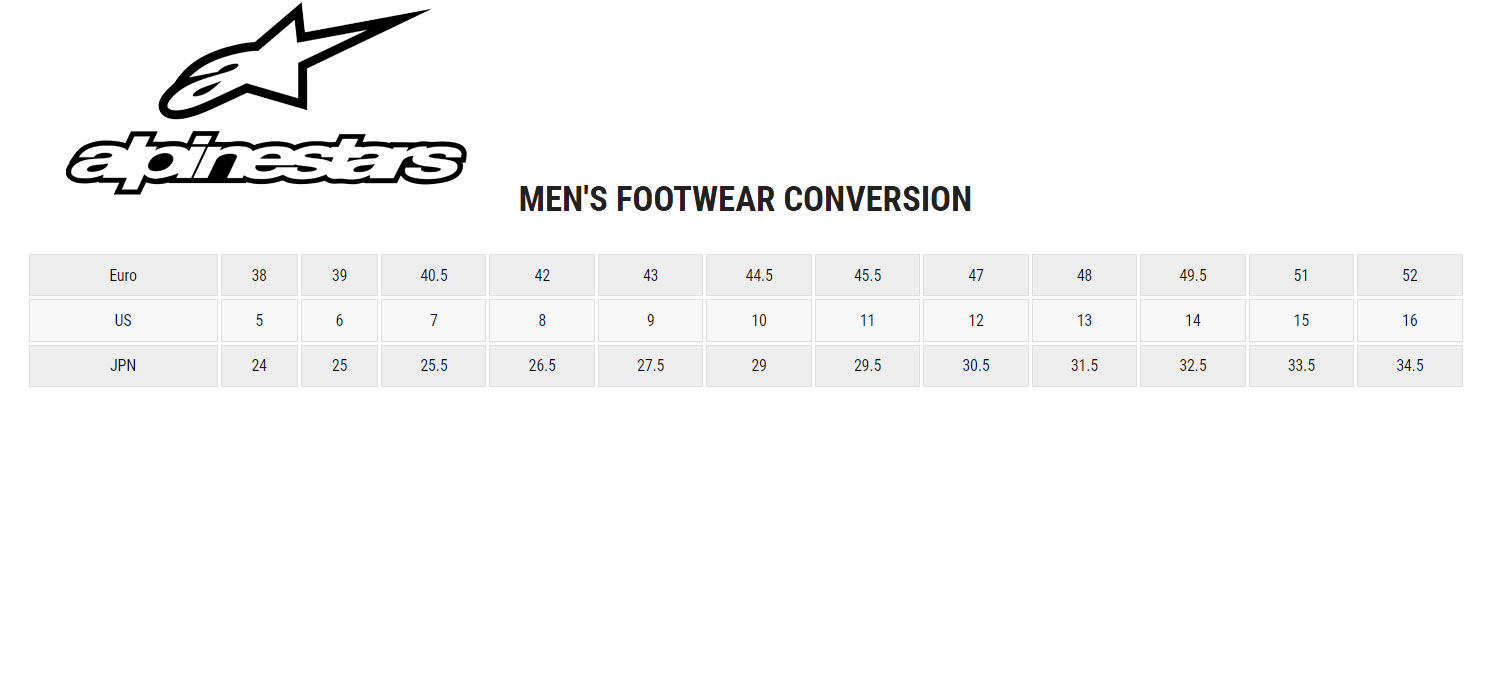Select Euro size 40.5 cell
1492x700 pixels.
434,275
